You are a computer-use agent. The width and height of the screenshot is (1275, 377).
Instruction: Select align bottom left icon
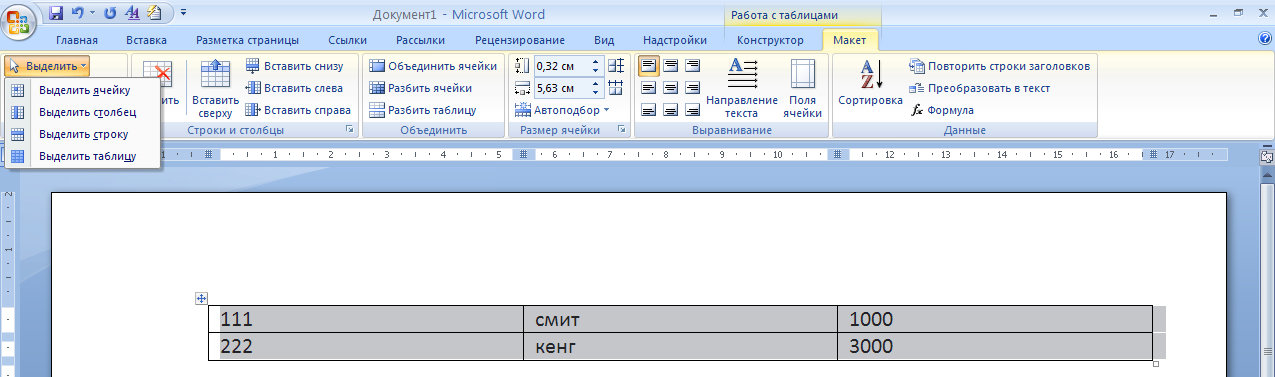pyautogui.click(x=648, y=110)
